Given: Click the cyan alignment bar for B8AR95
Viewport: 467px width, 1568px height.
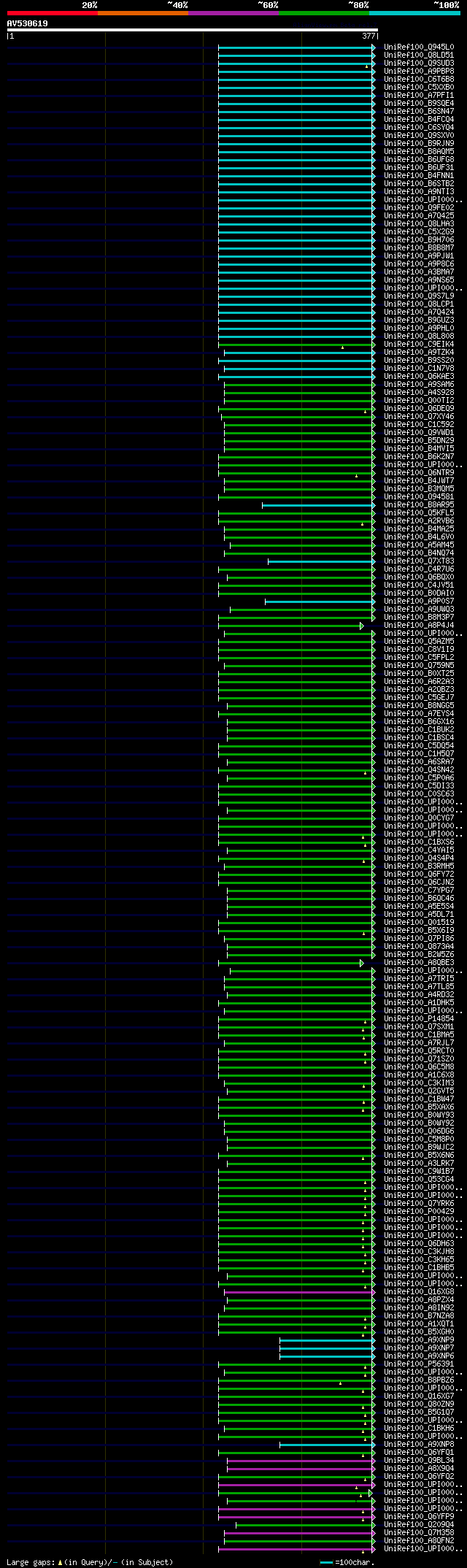Looking at the screenshot, I should click(319, 504).
